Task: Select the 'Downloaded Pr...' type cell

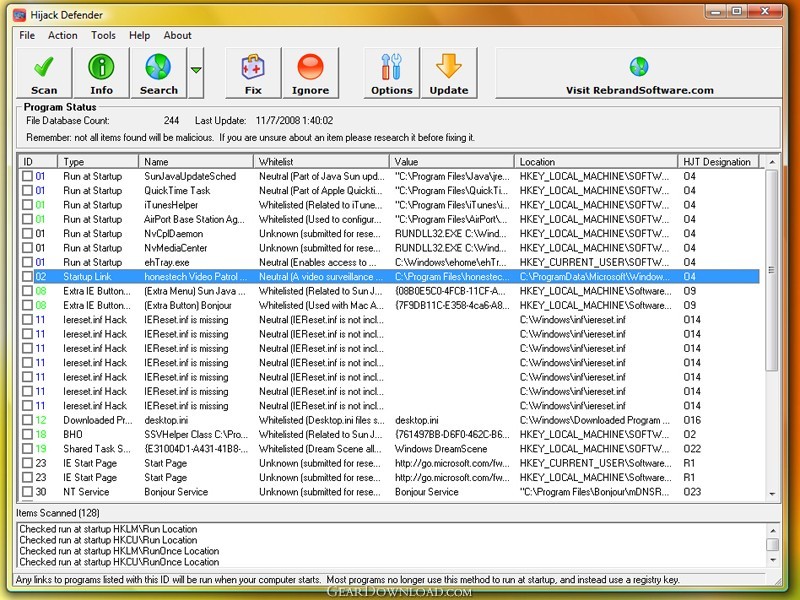Action: (97, 420)
